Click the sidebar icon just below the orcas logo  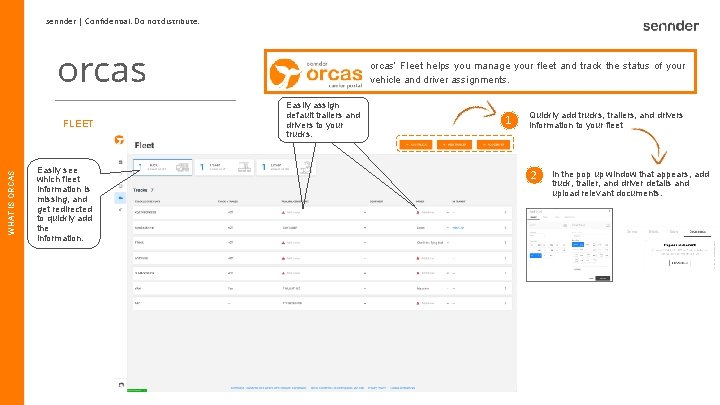point(120,162)
